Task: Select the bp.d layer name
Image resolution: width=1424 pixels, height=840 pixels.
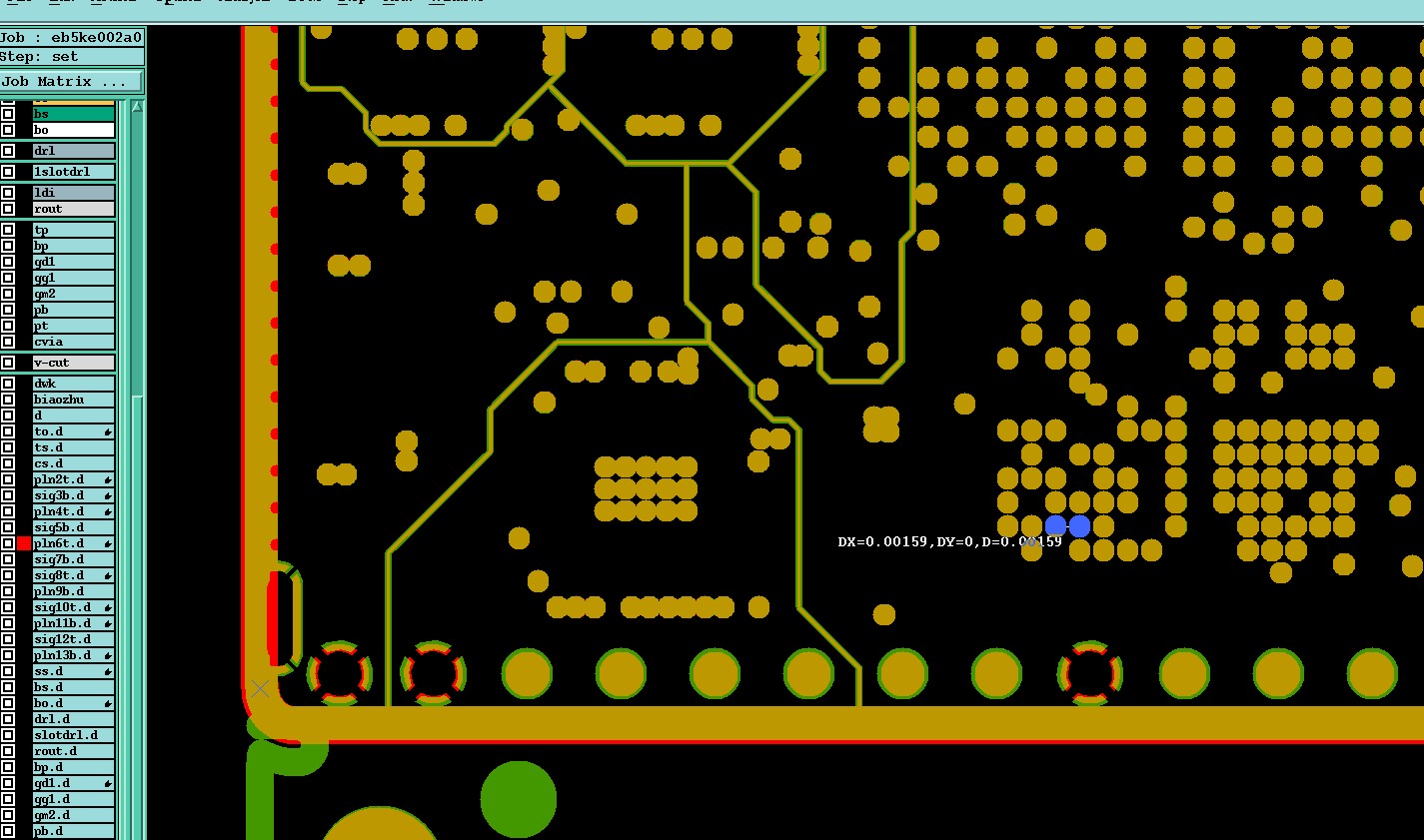Action: pos(74,767)
